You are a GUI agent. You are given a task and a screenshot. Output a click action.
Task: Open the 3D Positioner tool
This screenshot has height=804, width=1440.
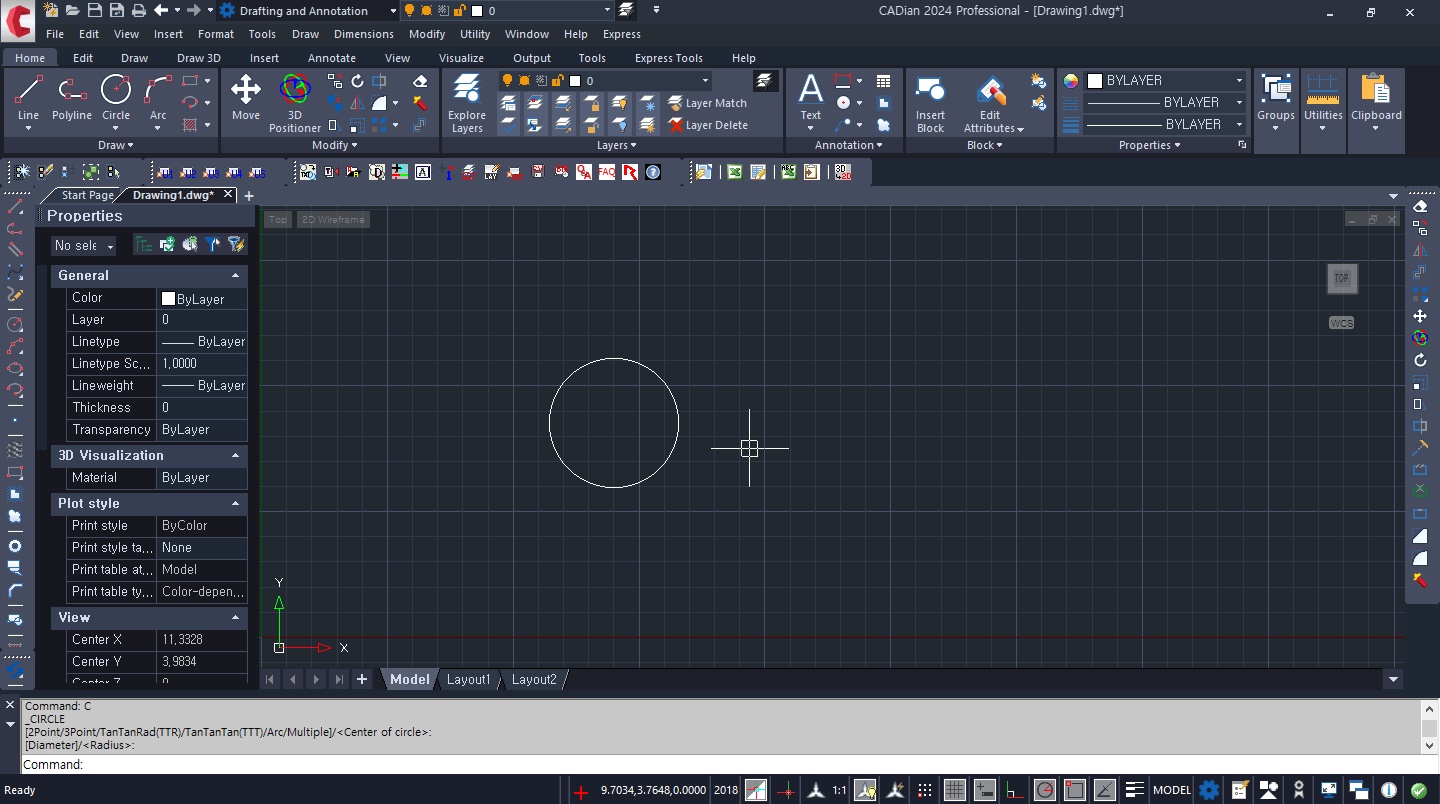(295, 101)
